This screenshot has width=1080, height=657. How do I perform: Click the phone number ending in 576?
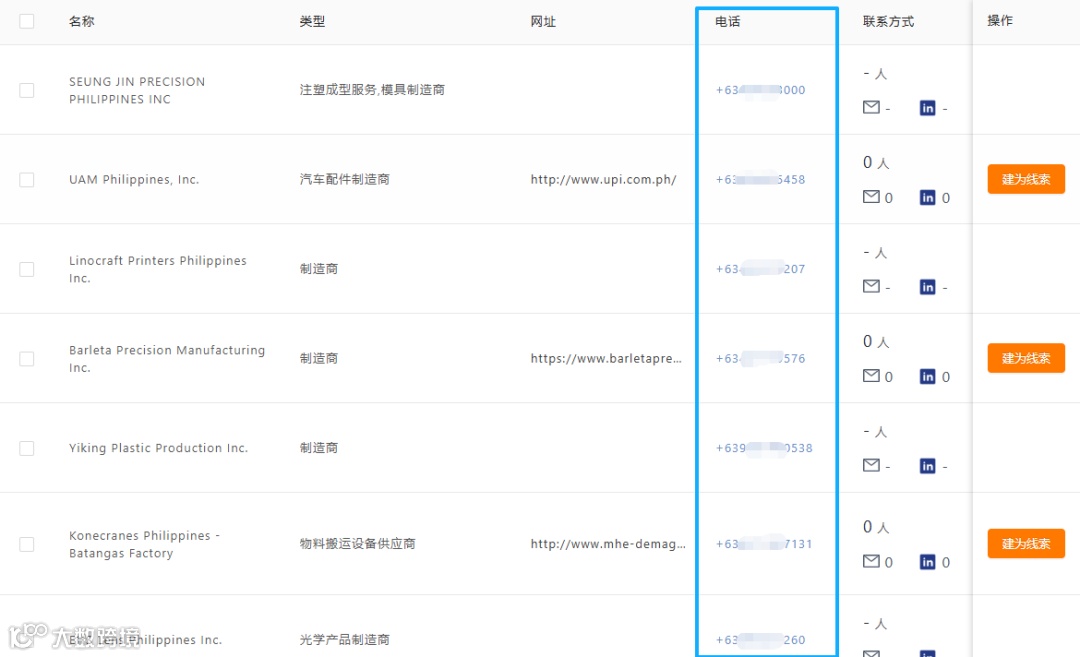[x=760, y=359]
